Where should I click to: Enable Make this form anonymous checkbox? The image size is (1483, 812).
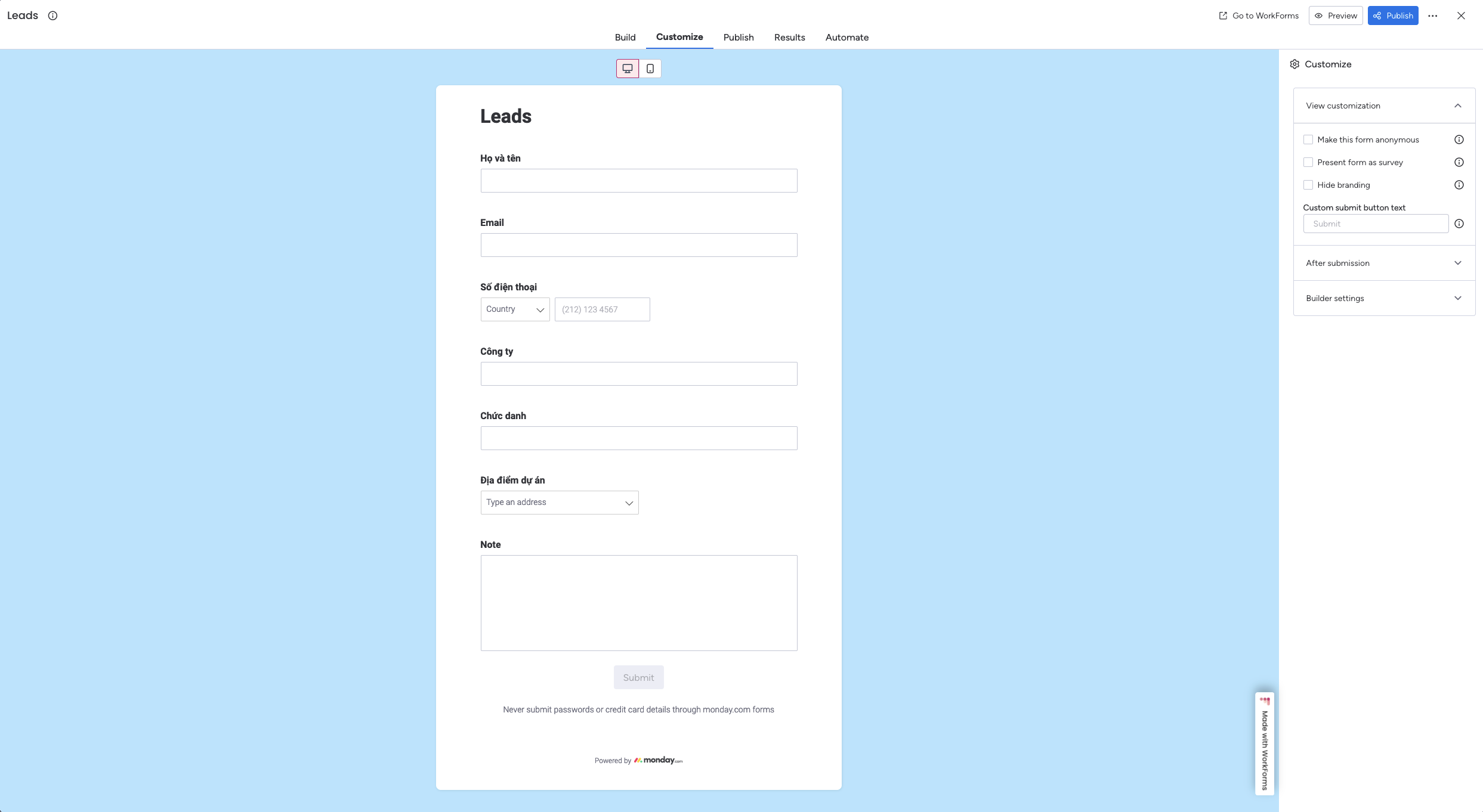click(1308, 140)
